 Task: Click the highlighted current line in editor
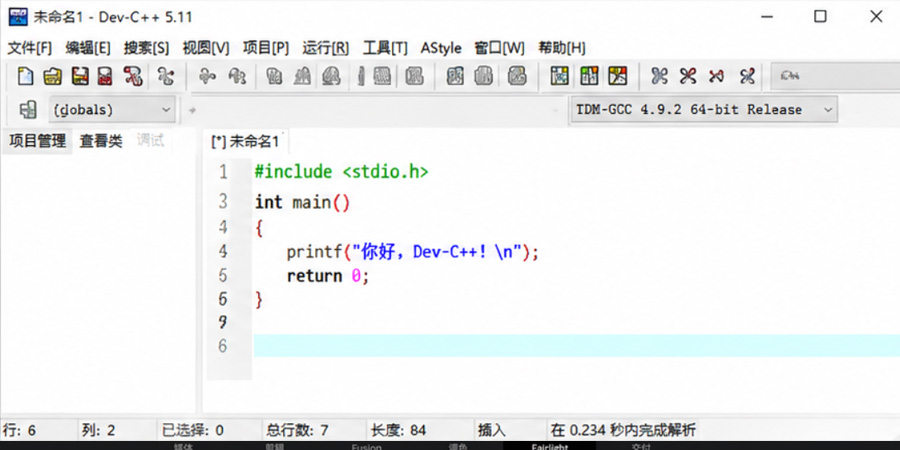(x=576, y=346)
